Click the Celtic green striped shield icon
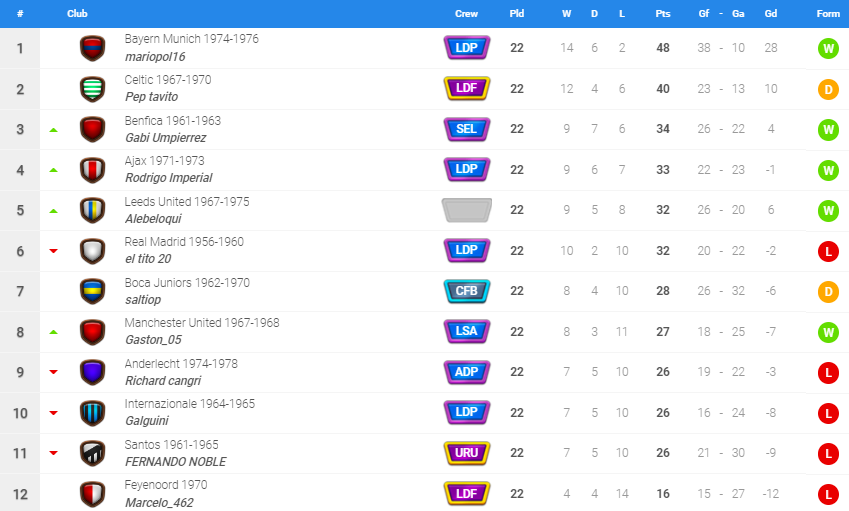This screenshot has height=511, width=849. pos(93,89)
